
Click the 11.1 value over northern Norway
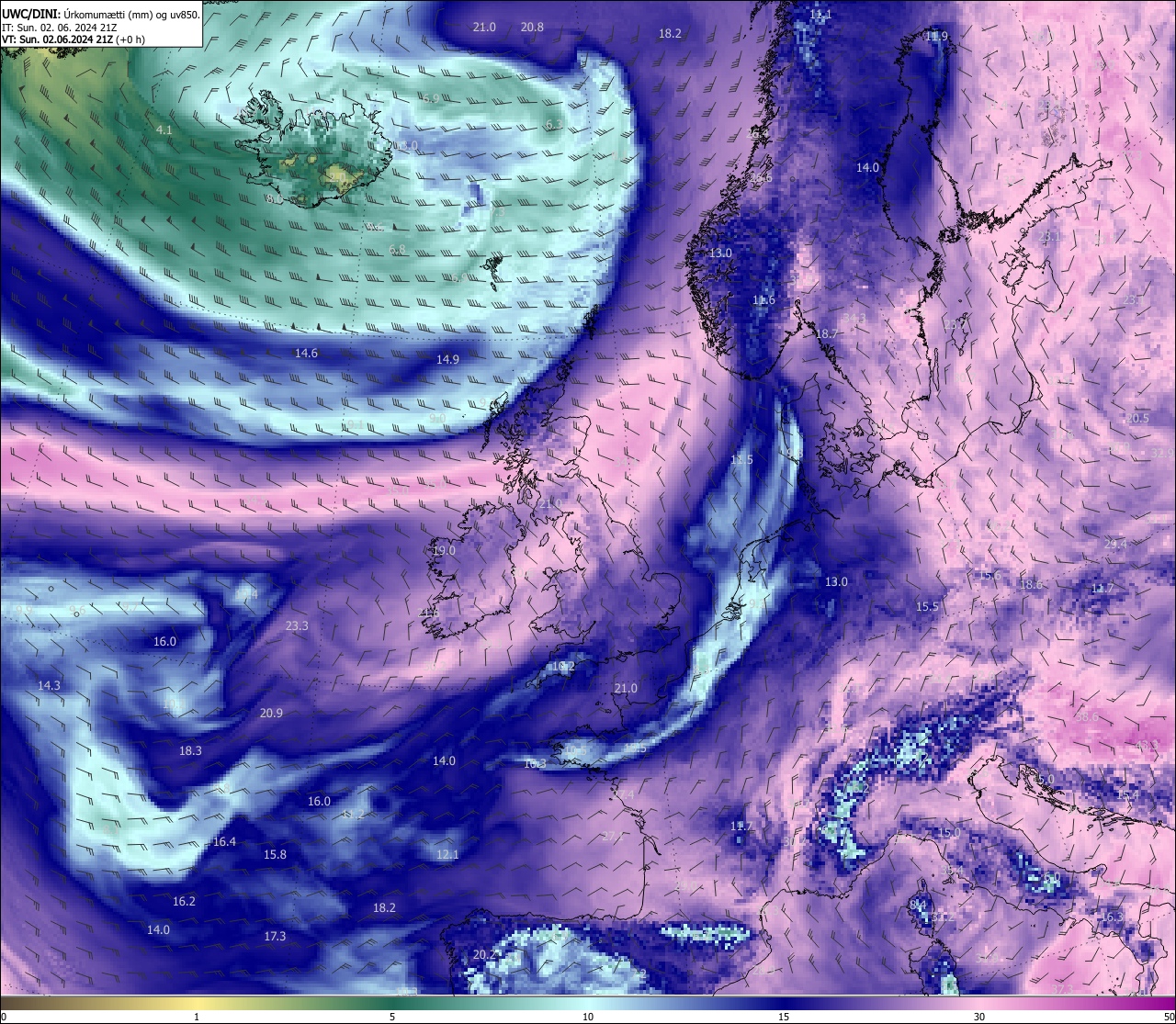tap(820, 15)
